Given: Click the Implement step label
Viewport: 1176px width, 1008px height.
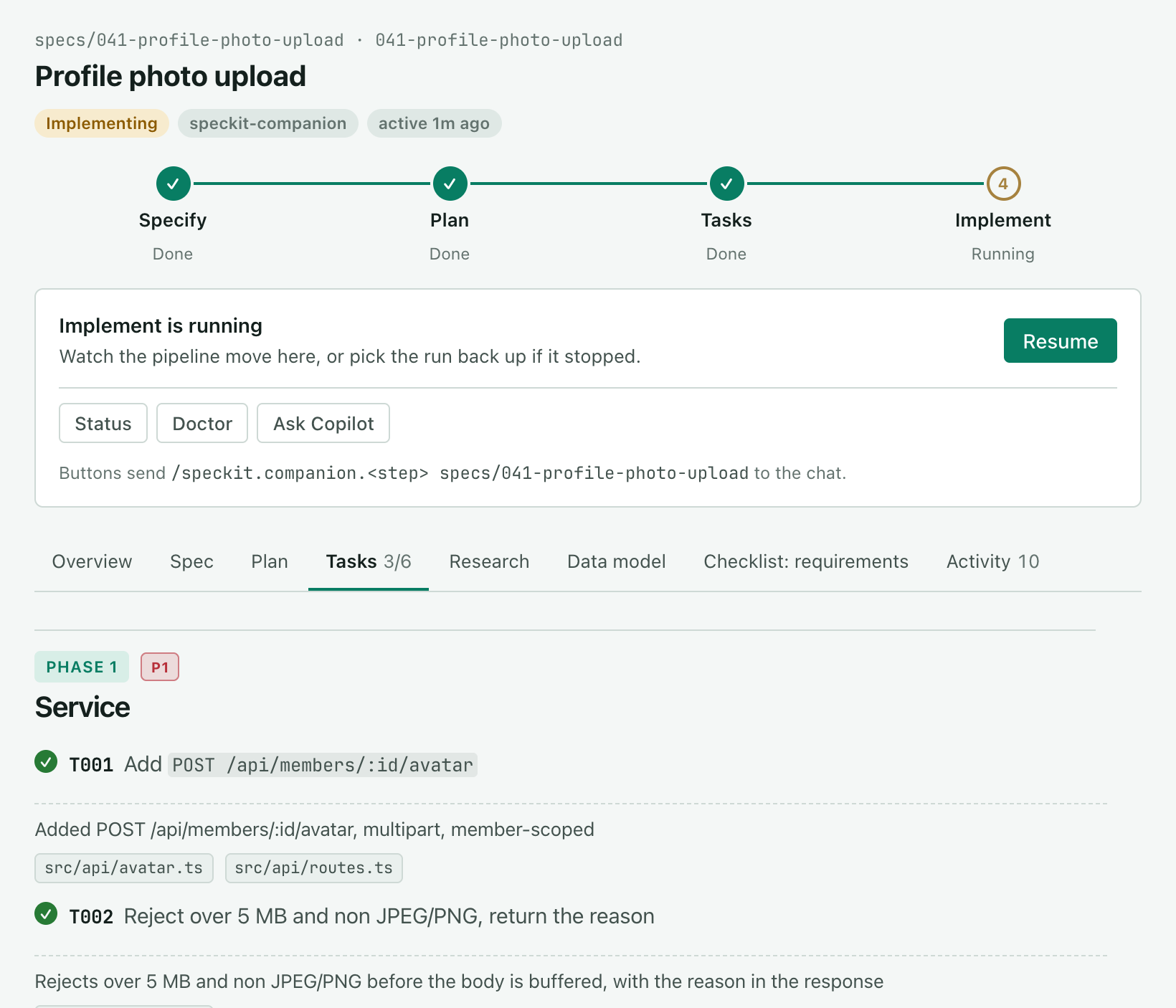Looking at the screenshot, I should [1003, 220].
